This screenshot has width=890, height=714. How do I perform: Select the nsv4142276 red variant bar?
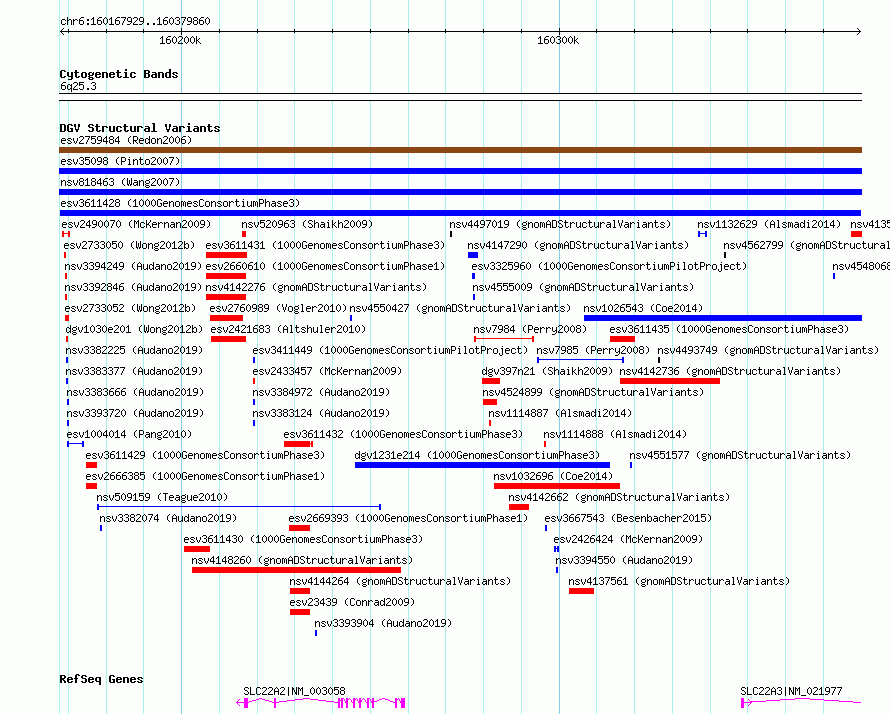point(226,297)
